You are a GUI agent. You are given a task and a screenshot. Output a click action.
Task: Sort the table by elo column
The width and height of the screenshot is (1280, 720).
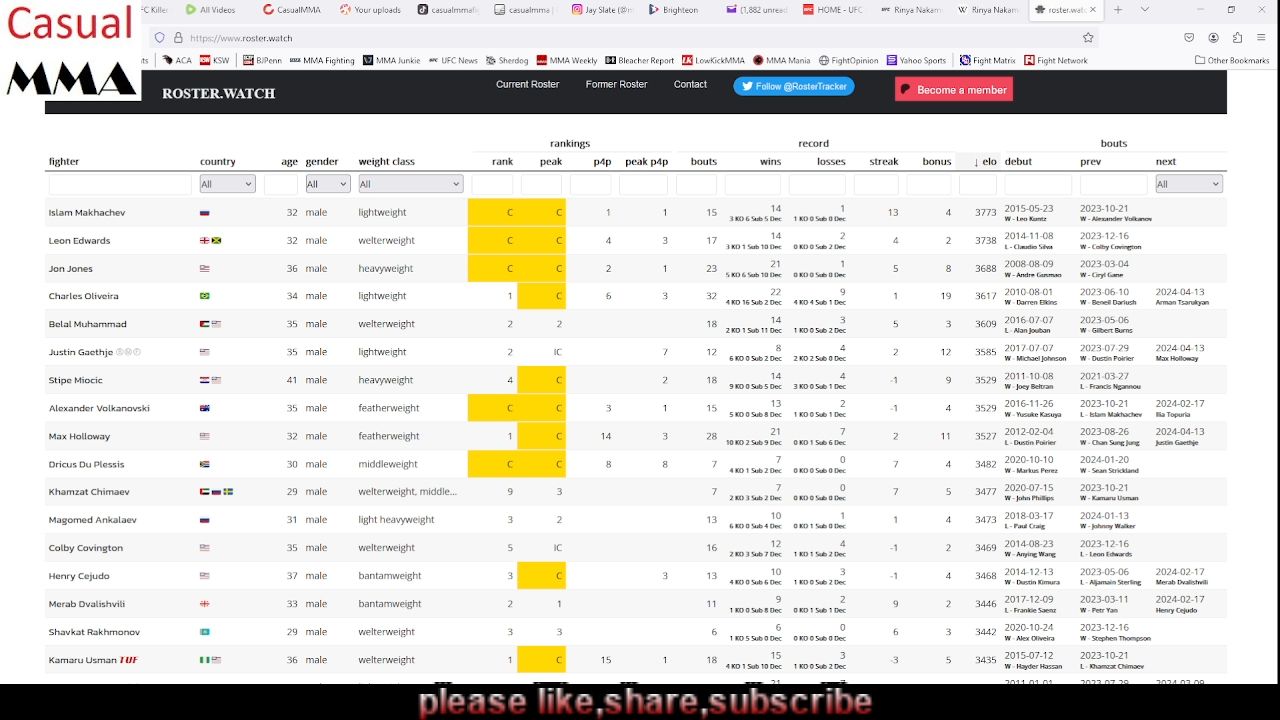click(985, 162)
